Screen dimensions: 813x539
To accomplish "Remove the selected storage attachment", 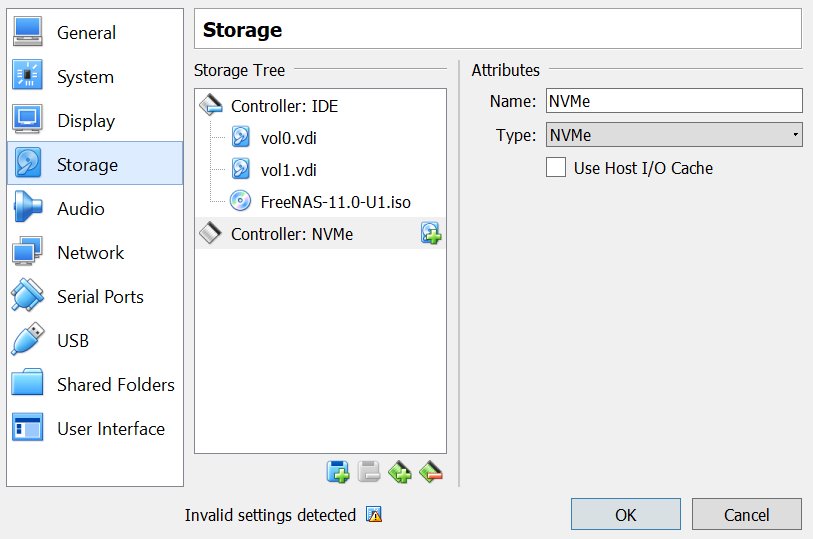I will pos(431,472).
